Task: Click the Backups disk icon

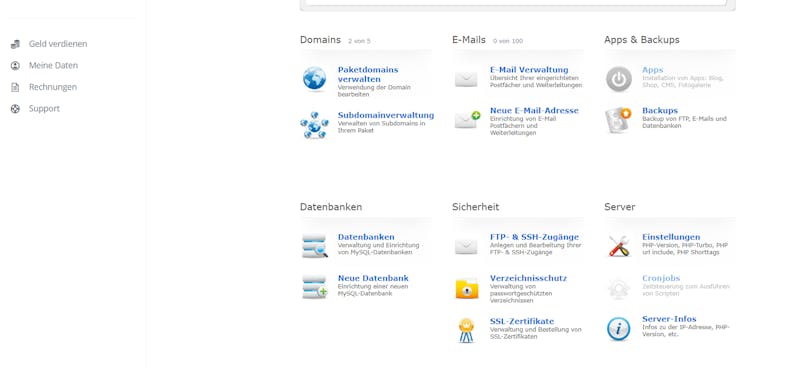Action: click(618, 120)
